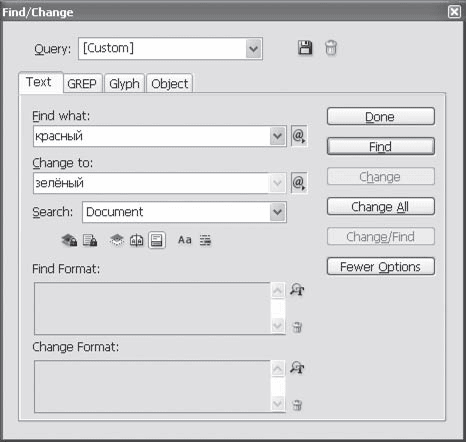This screenshot has width=466, height=442.
Task: Switch to the GREP tab
Action: coord(82,83)
